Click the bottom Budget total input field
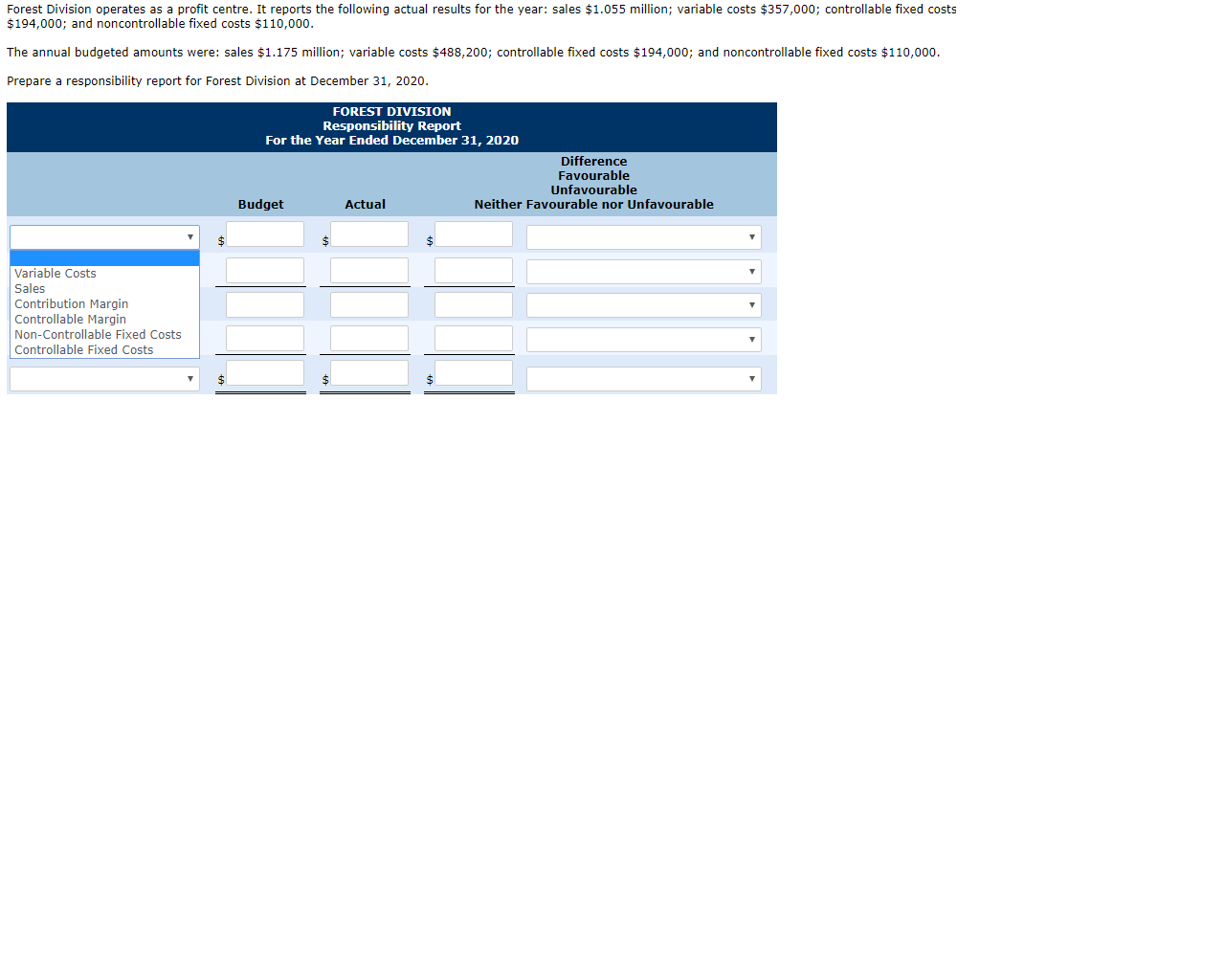The width and height of the screenshot is (1225, 980). [264, 374]
